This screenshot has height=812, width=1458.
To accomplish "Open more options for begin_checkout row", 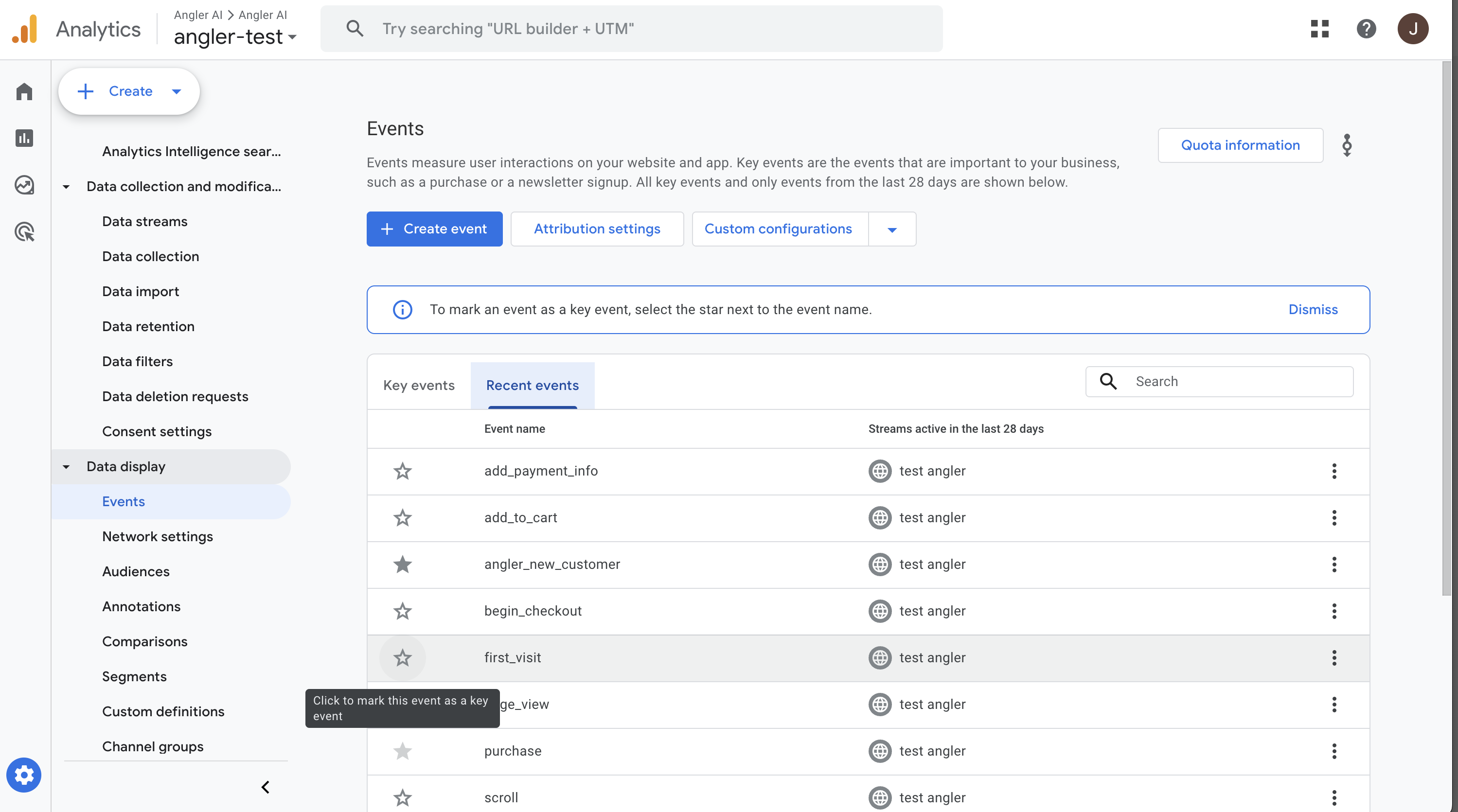I will pyautogui.click(x=1334, y=611).
